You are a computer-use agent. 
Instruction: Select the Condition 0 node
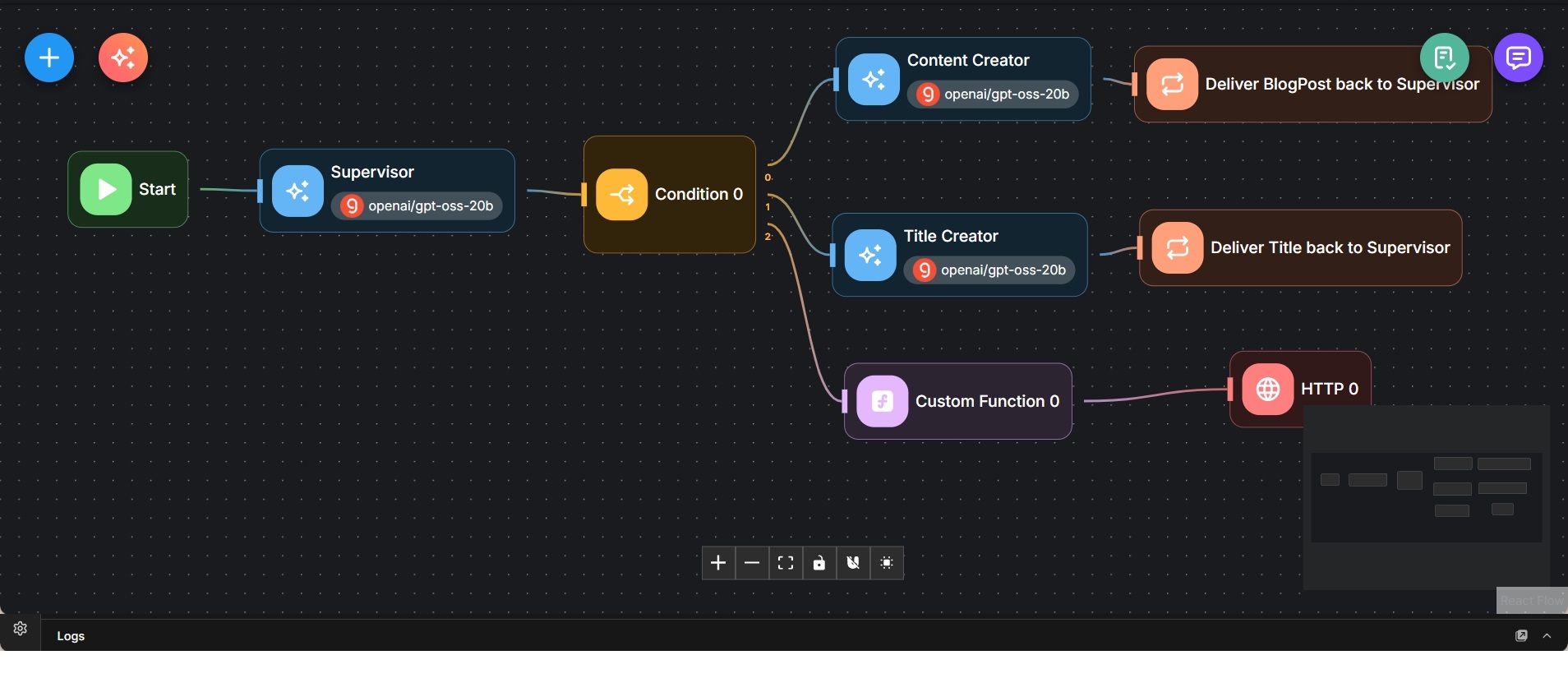[x=669, y=195]
